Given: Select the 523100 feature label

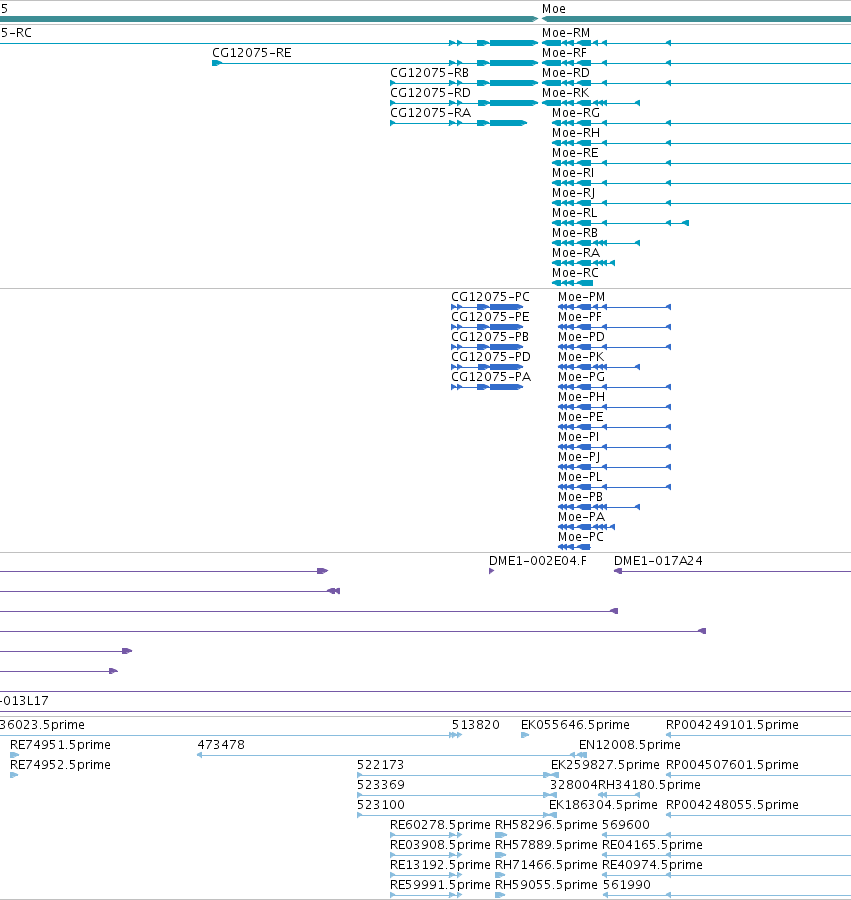Looking at the screenshot, I should (x=381, y=805).
